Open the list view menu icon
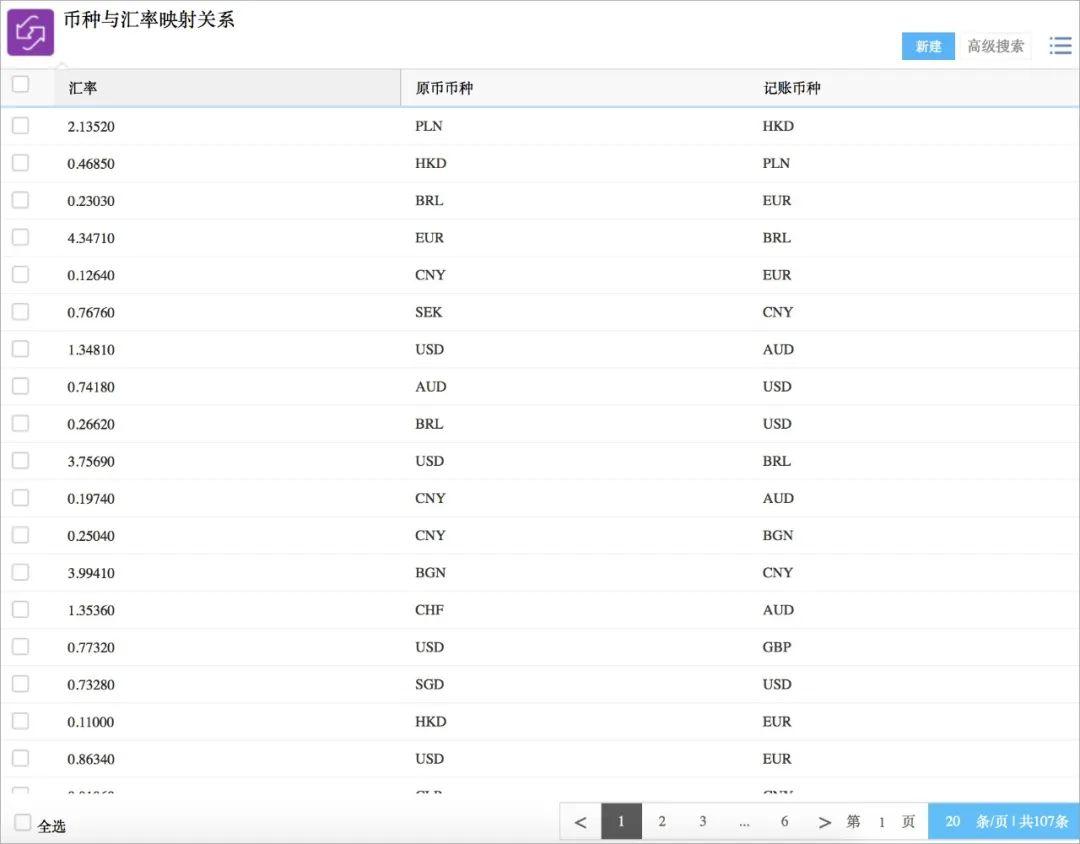Image resolution: width=1080 pixels, height=844 pixels. [x=1060, y=46]
